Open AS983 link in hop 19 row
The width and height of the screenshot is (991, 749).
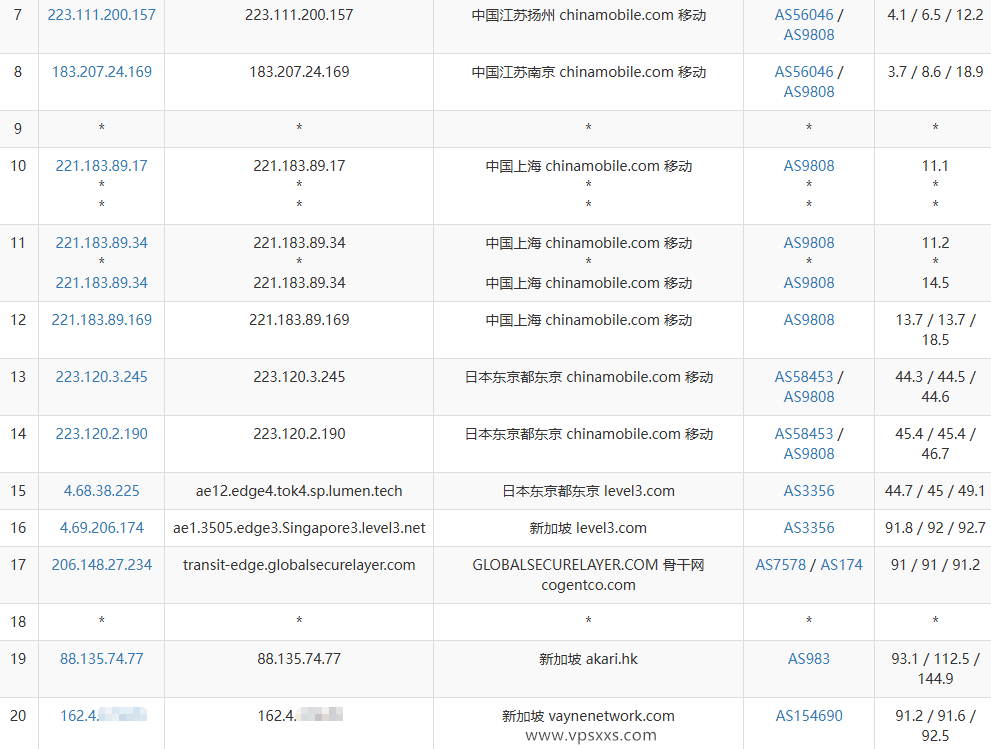pos(809,659)
